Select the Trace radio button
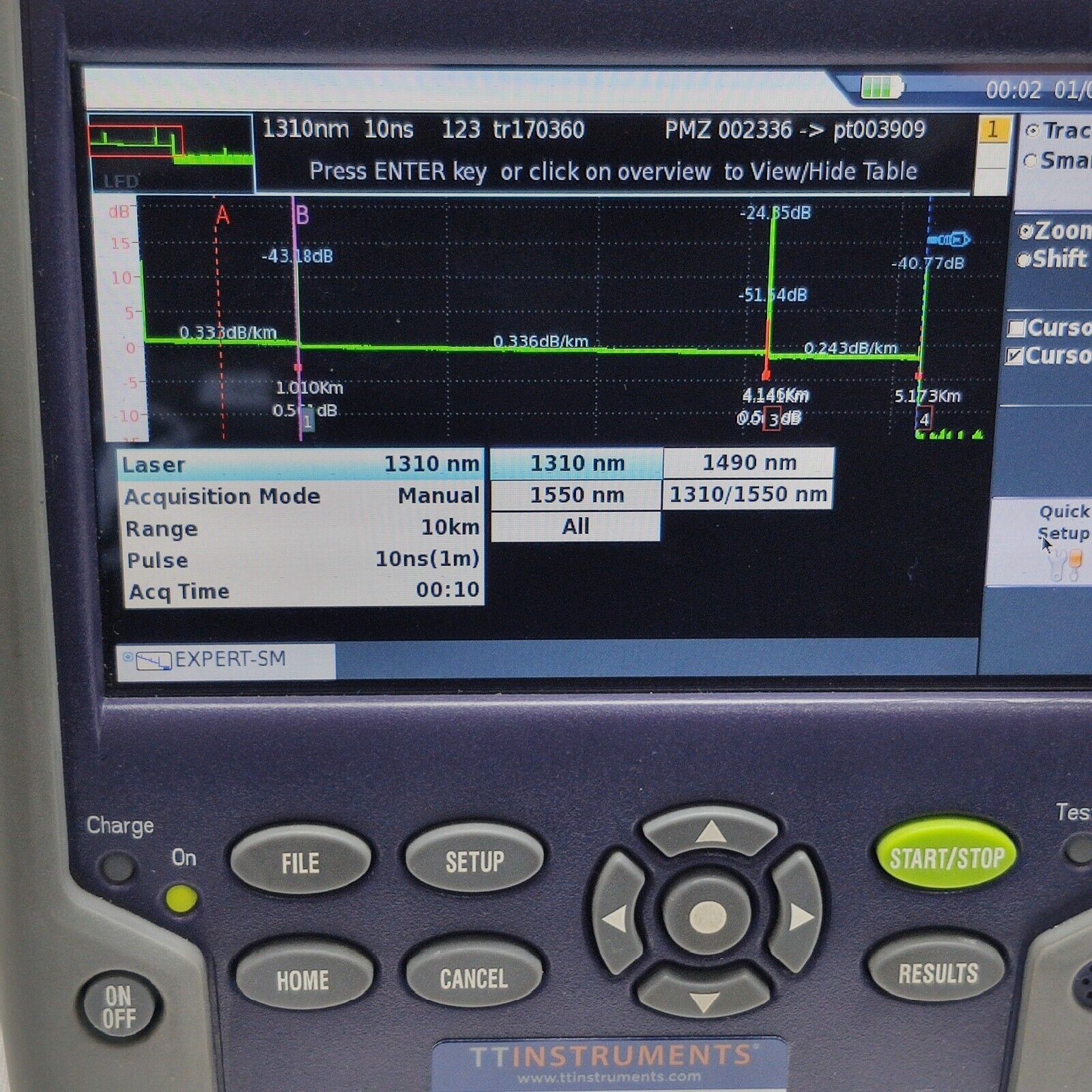This screenshot has width=1092, height=1092. (x=1033, y=130)
